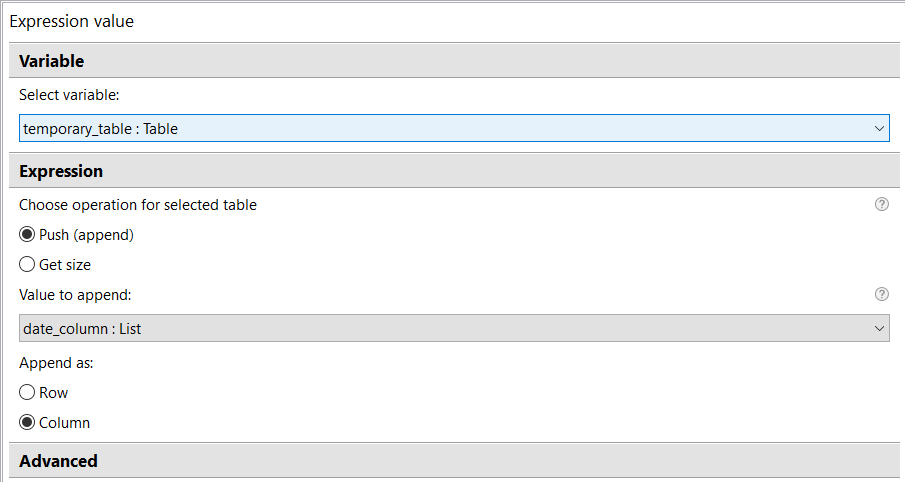Expand the Advanced section
905x482 pixels.
454,461
